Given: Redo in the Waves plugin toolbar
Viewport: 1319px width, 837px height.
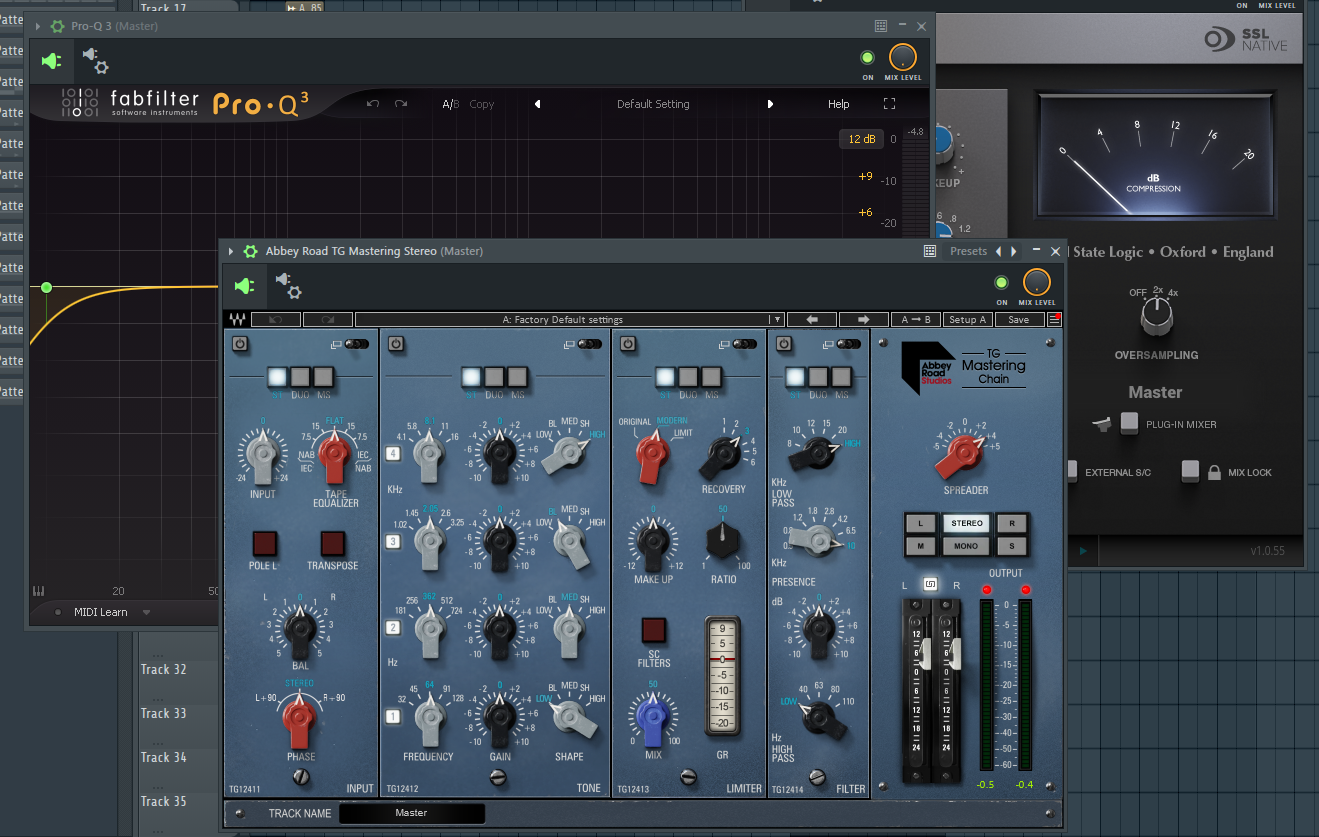Looking at the screenshot, I should click(327, 320).
